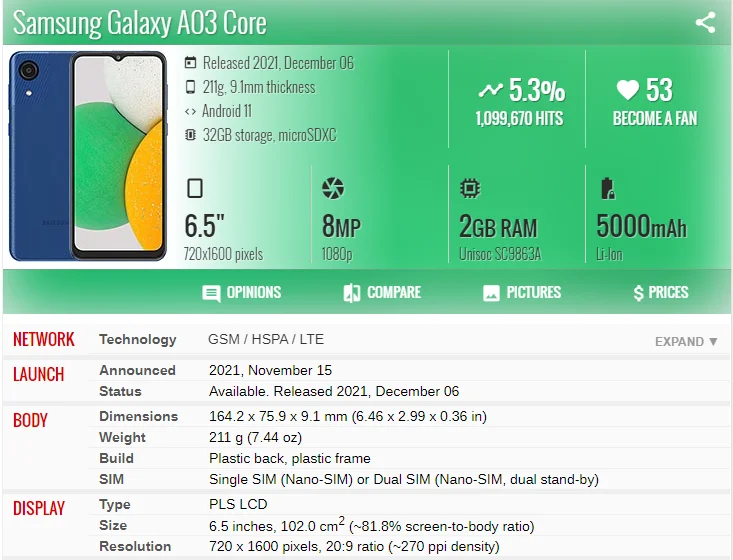Click the 2GB RAM text
The width and height of the screenshot is (733, 560).
pyautogui.click(x=498, y=227)
